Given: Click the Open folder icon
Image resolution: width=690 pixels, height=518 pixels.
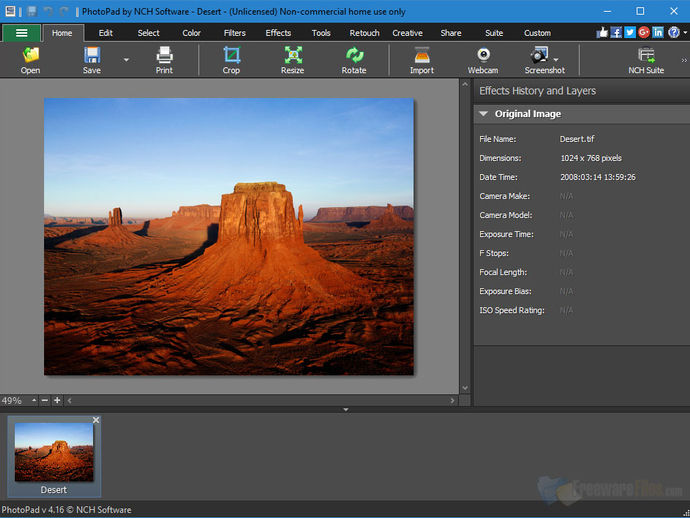Looking at the screenshot, I should pyautogui.click(x=30, y=56).
